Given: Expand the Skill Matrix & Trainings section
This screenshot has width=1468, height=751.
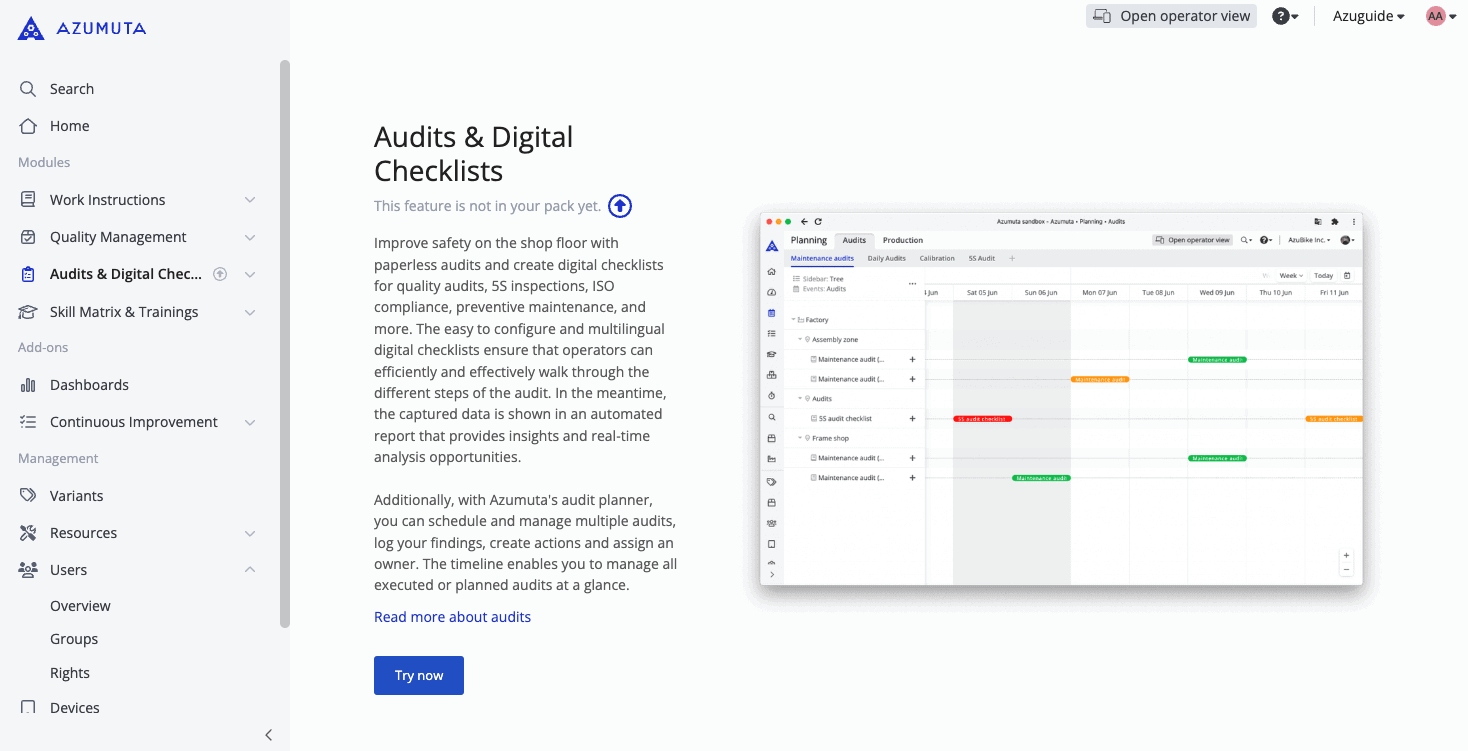Looking at the screenshot, I should tap(250, 312).
